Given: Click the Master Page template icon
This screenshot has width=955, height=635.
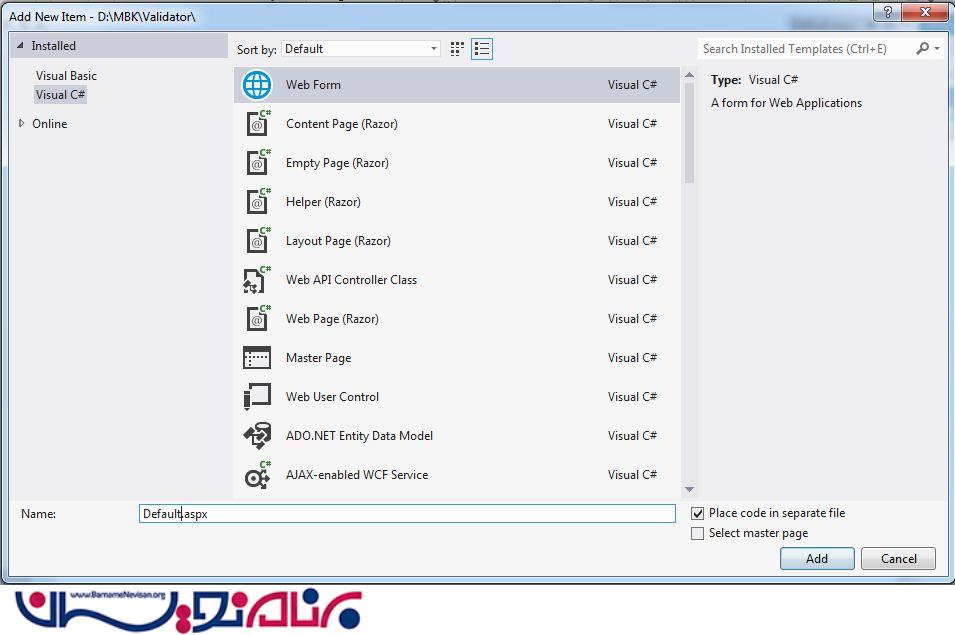Looking at the screenshot, I should [x=257, y=358].
